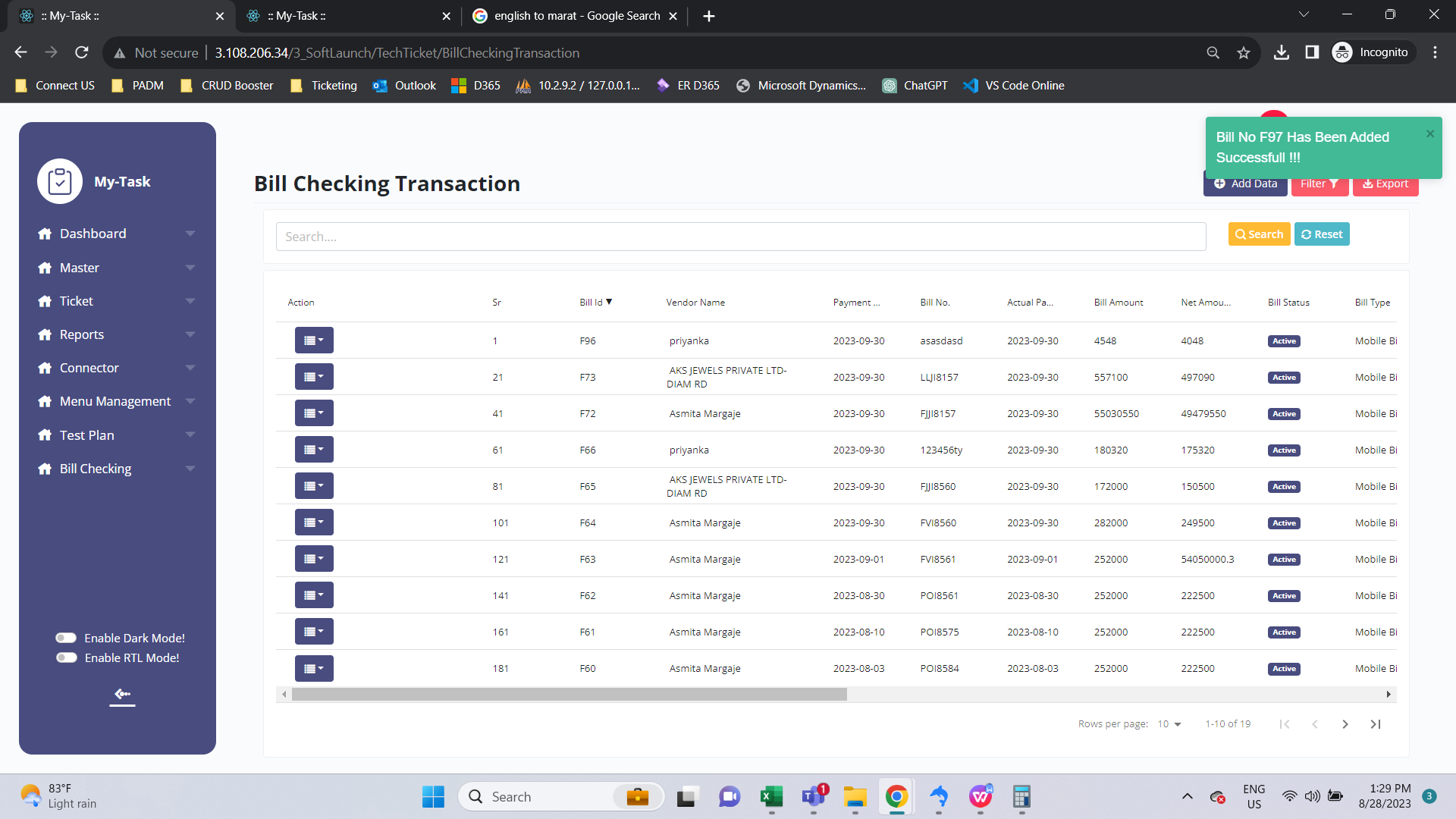The width and height of the screenshot is (1456, 819).
Task: Go to the next page of results
Action: 1345,724
